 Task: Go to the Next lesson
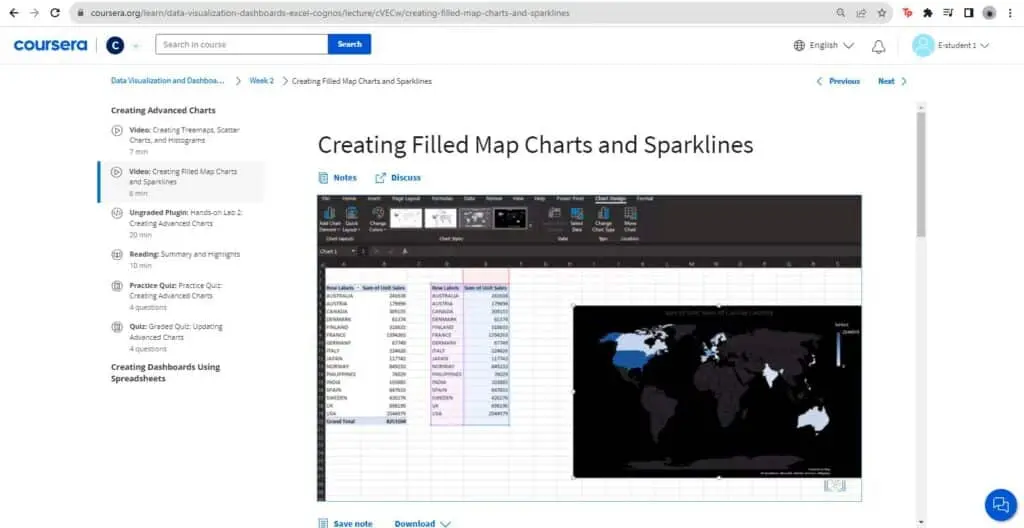(x=892, y=81)
